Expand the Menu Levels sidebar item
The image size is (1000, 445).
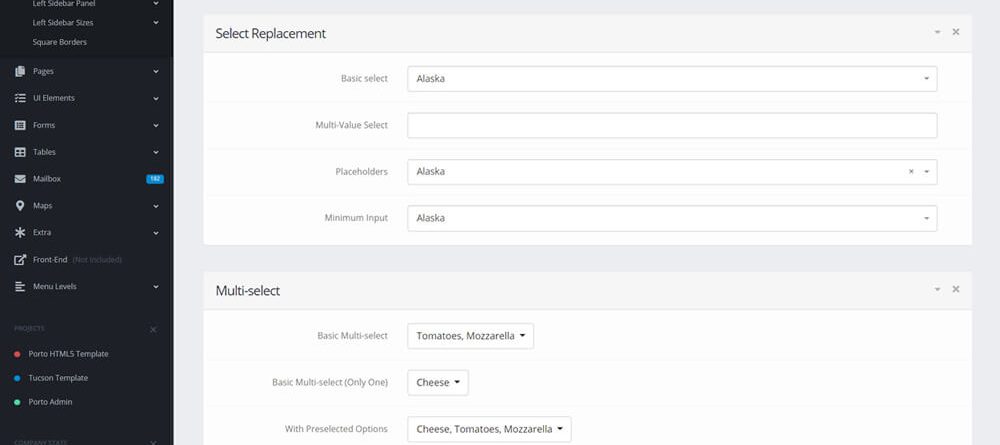click(x=85, y=287)
